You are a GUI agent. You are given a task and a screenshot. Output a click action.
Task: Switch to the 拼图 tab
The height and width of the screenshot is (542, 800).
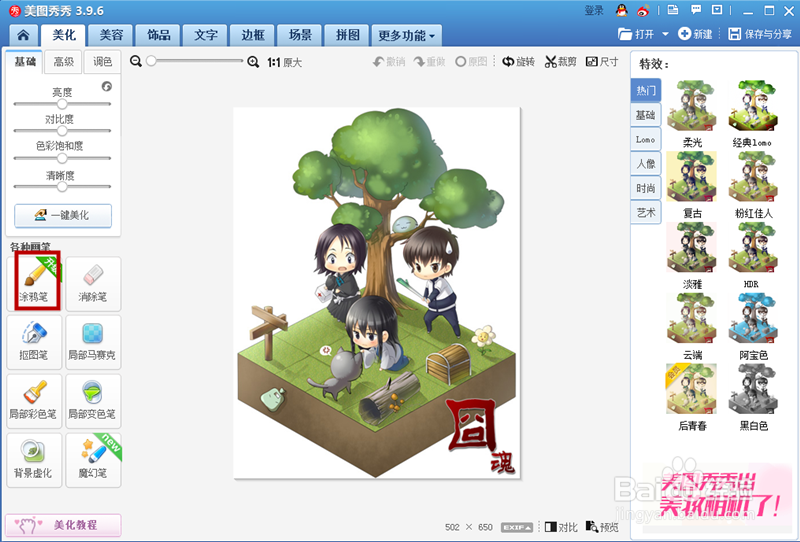[x=347, y=35]
